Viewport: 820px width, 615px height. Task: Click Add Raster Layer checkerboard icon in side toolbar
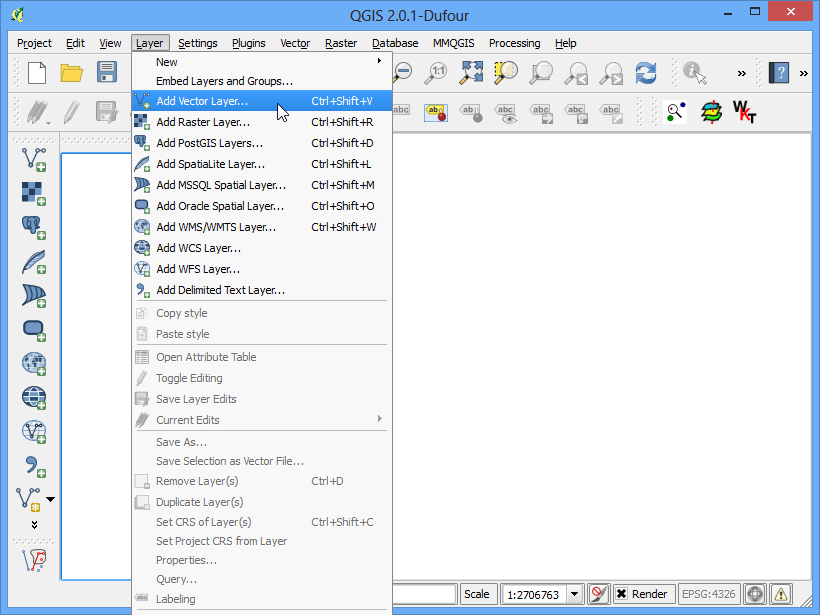point(34,194)
